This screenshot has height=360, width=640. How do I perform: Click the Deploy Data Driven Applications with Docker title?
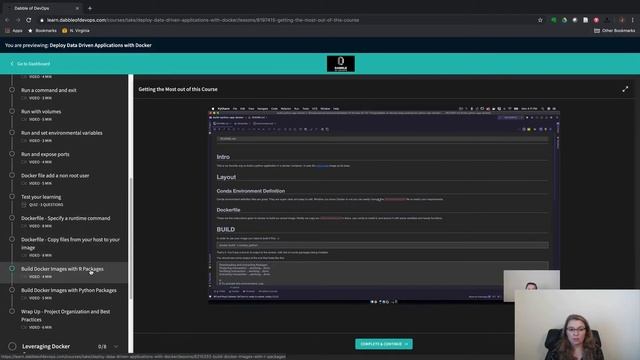(100, 45)
